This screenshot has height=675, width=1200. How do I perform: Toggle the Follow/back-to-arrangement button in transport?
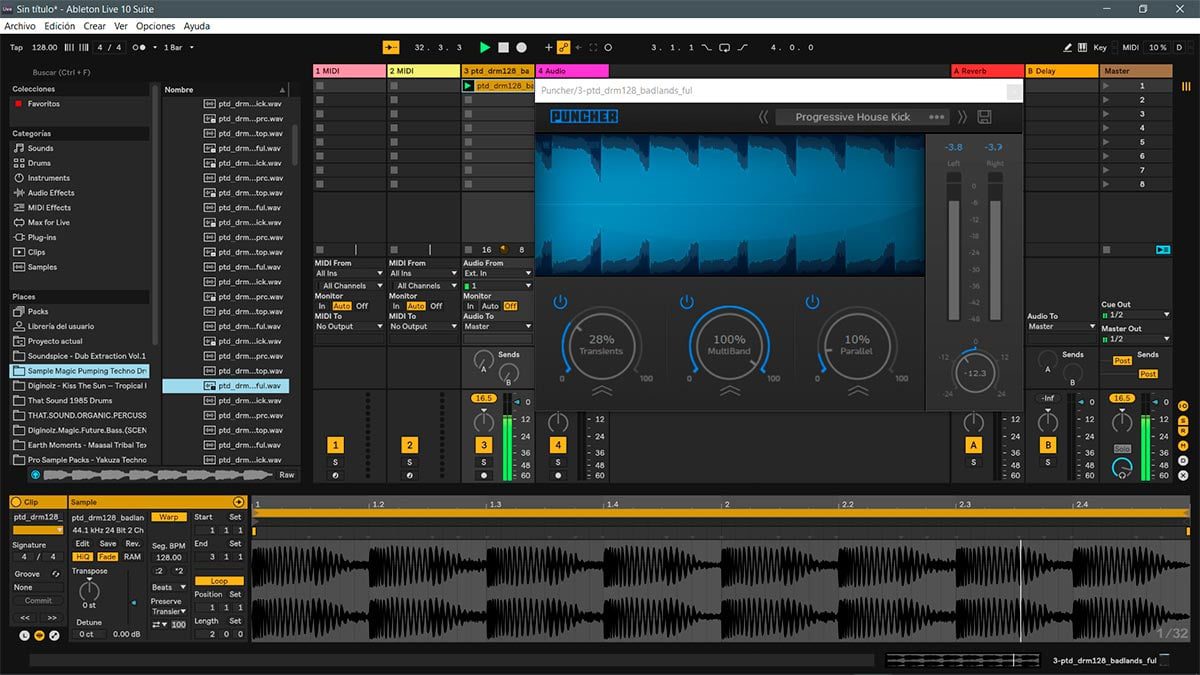point(391,47)
